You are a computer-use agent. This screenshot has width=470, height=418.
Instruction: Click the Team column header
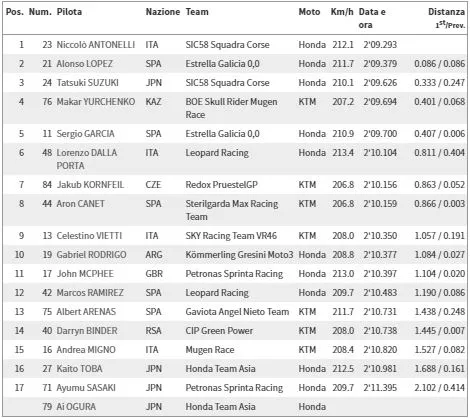pyautogui.click(x=197, y=12)
